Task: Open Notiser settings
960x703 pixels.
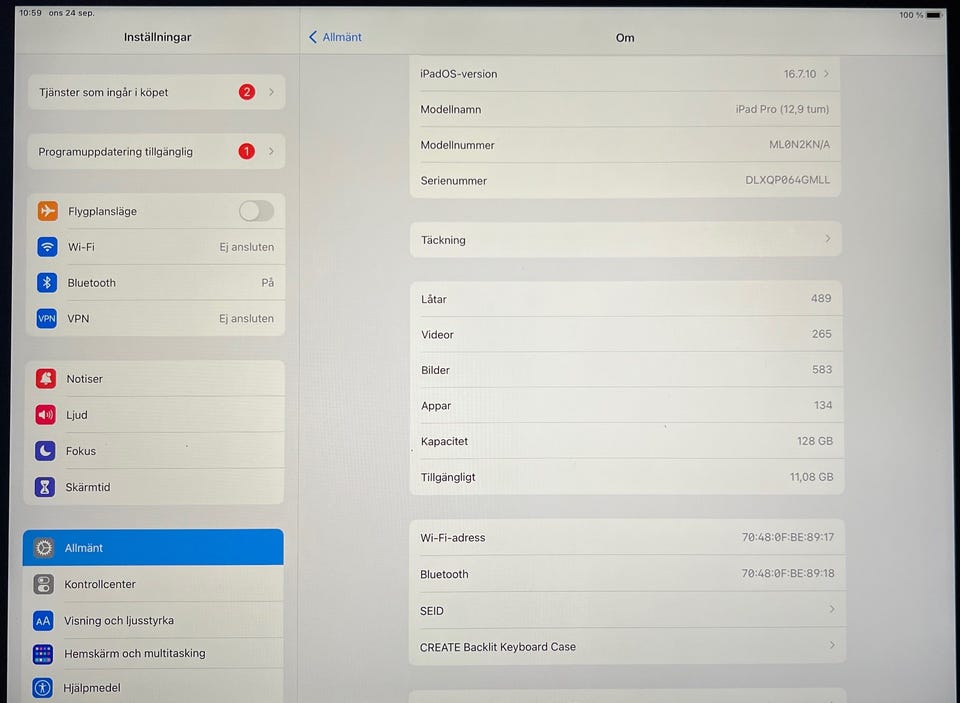Action: point(154,378)
